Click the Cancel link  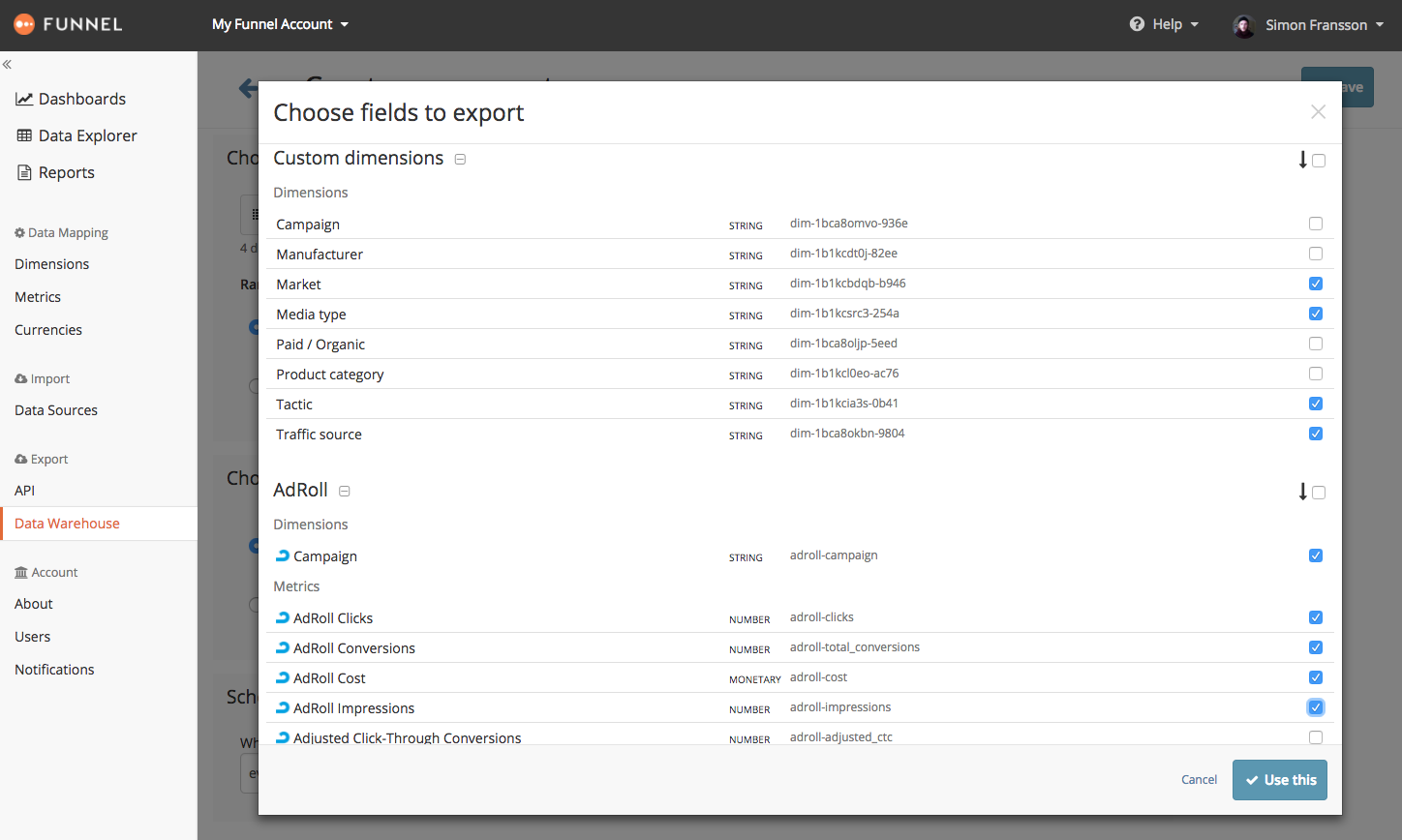point(1199,780)
